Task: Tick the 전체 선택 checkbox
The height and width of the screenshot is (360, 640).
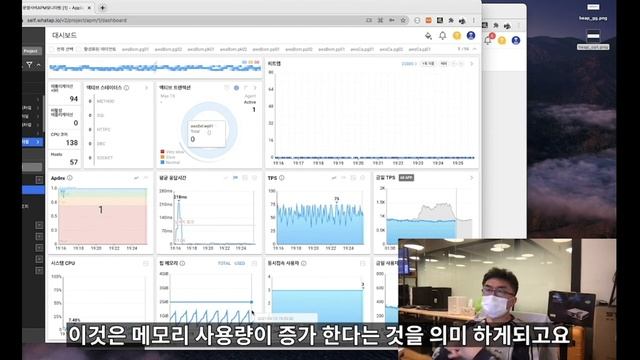Action: click(52, 49)
